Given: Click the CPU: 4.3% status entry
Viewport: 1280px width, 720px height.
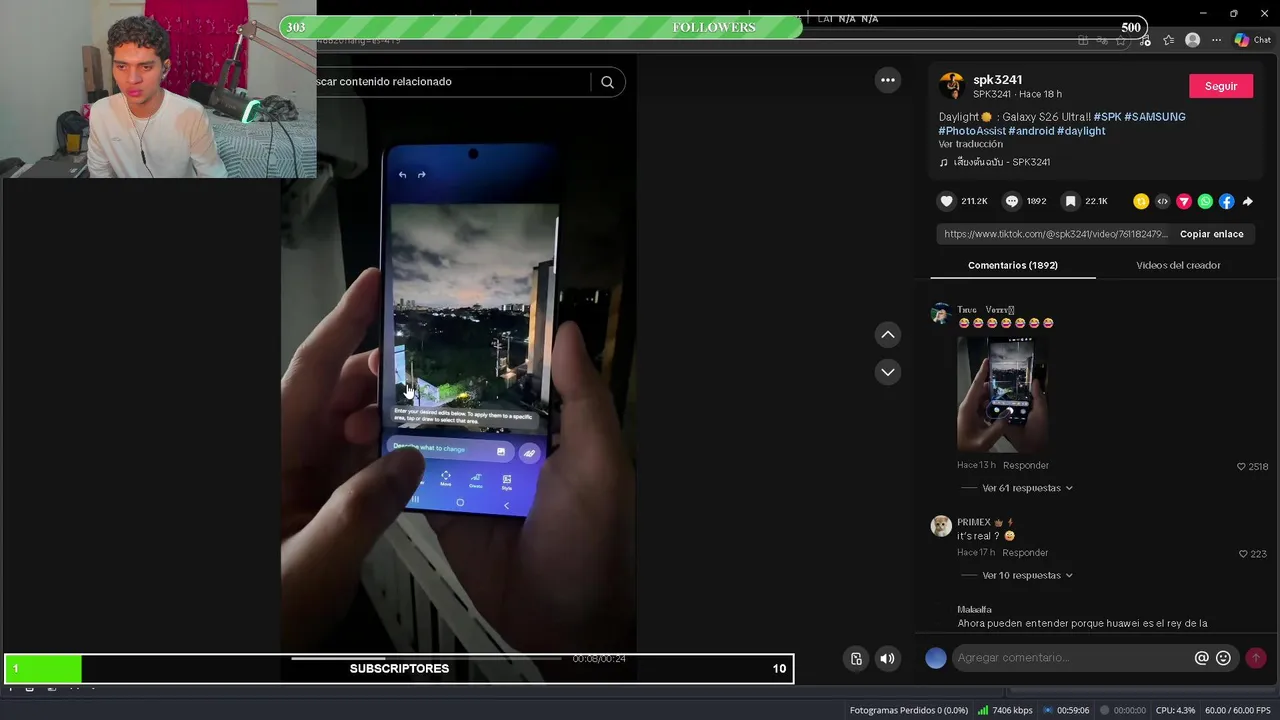Looking at the screenshot, I should [x=1175, y=710].
